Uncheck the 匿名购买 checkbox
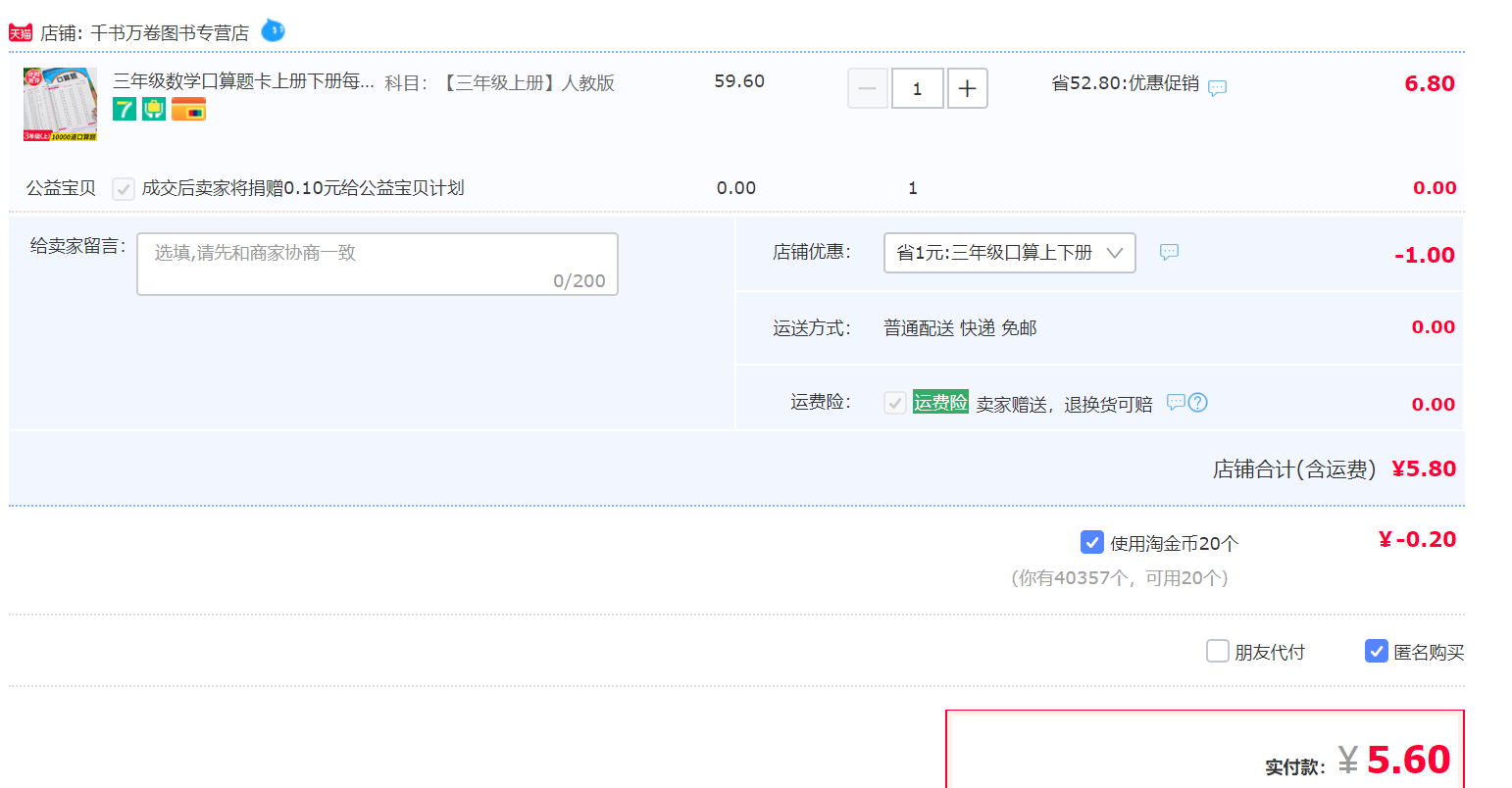1512x788 pixels. point(1376,651)
